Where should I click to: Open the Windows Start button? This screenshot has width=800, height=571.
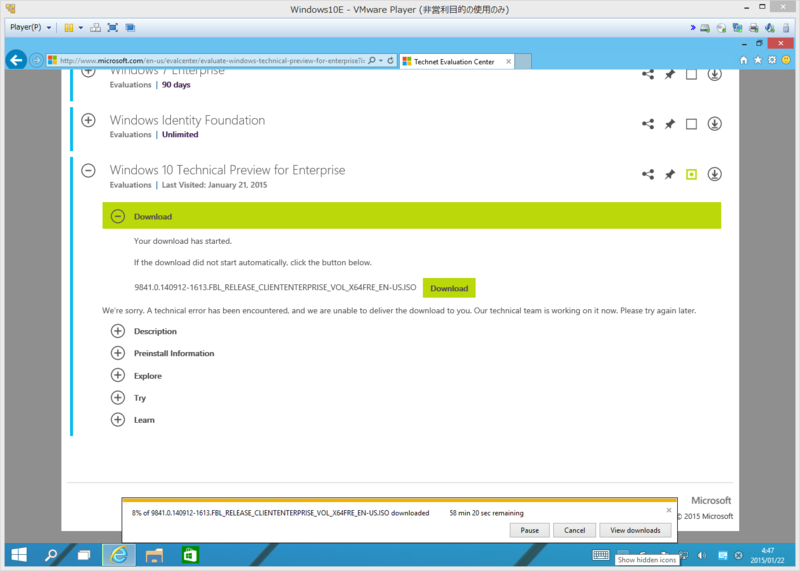pyautogui.click(x=19, y=555)
